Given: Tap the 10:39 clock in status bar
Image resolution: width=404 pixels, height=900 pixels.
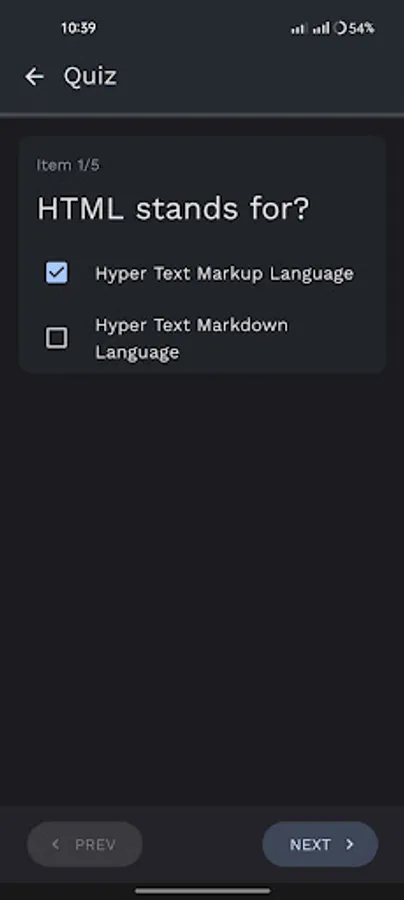Looking at the screenshot, I should tap(78, 28).
